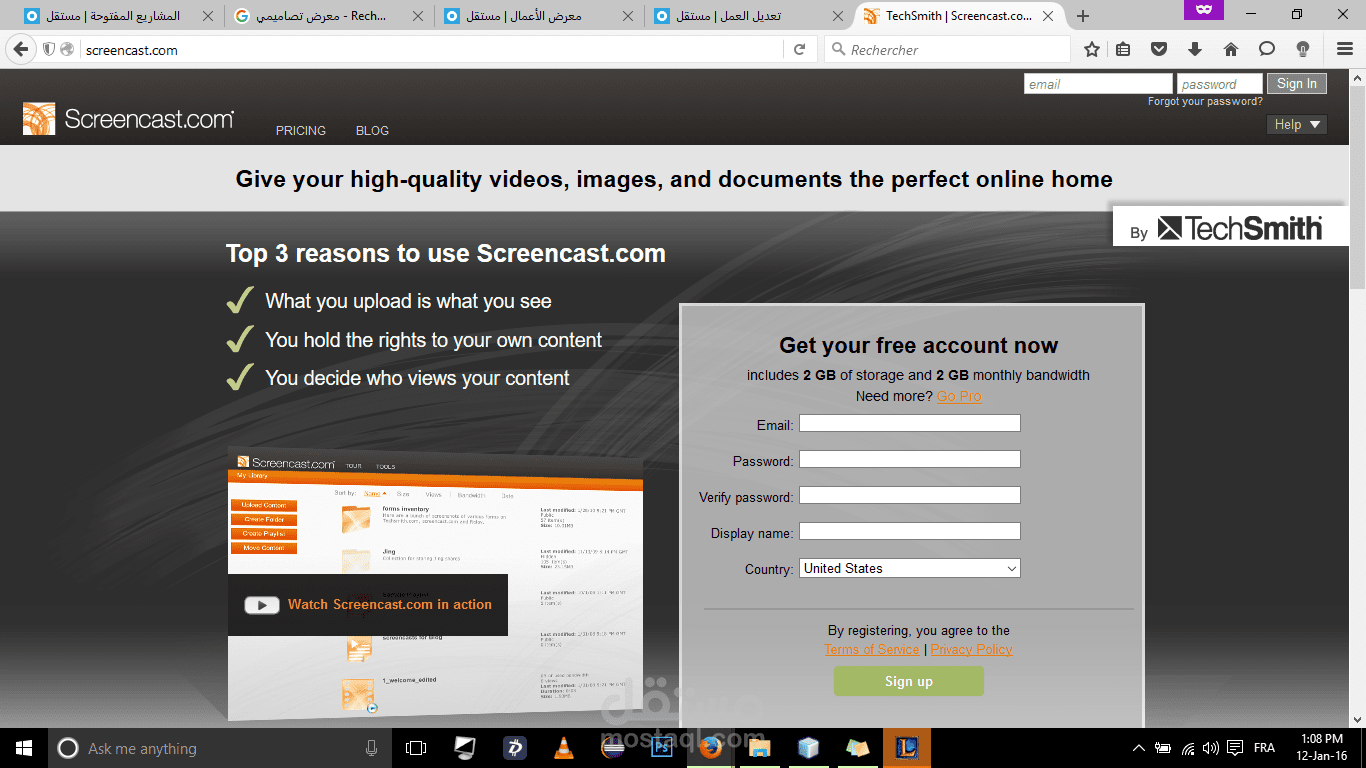Open site identity globe icon
Screen dimensions: 1366x768
67,49
